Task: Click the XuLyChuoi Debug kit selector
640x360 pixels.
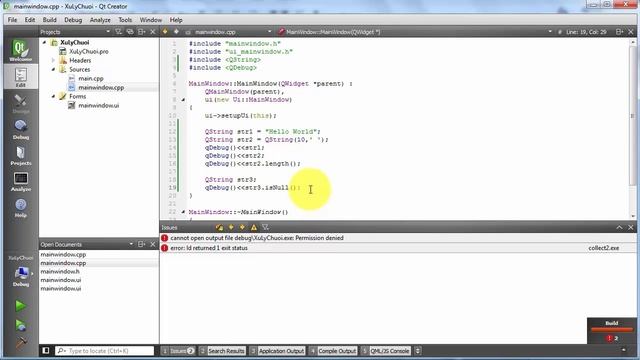Action: (x=20, y=271)
